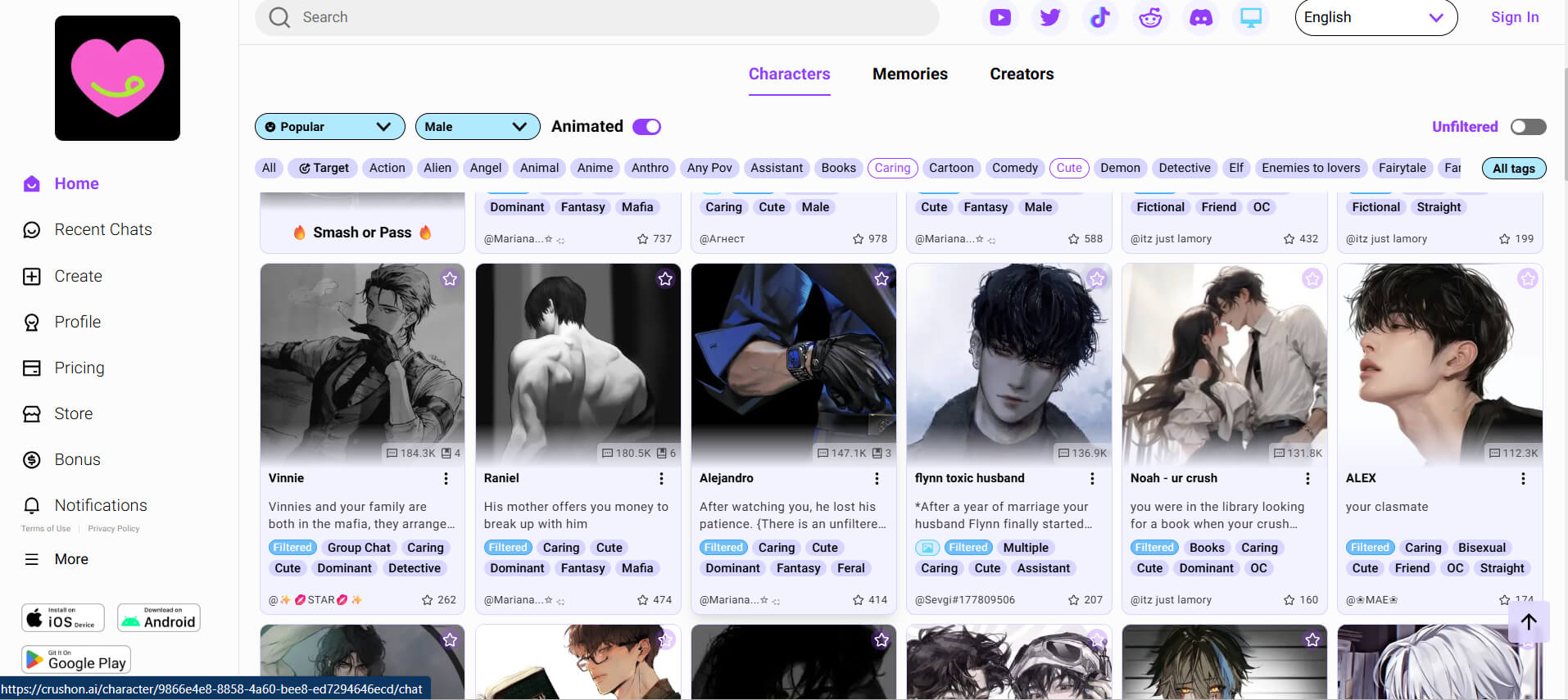This screenshot has width=1568, height=700.
Task: Open three-dot menu for Raniel
Action: coord(661,478)
